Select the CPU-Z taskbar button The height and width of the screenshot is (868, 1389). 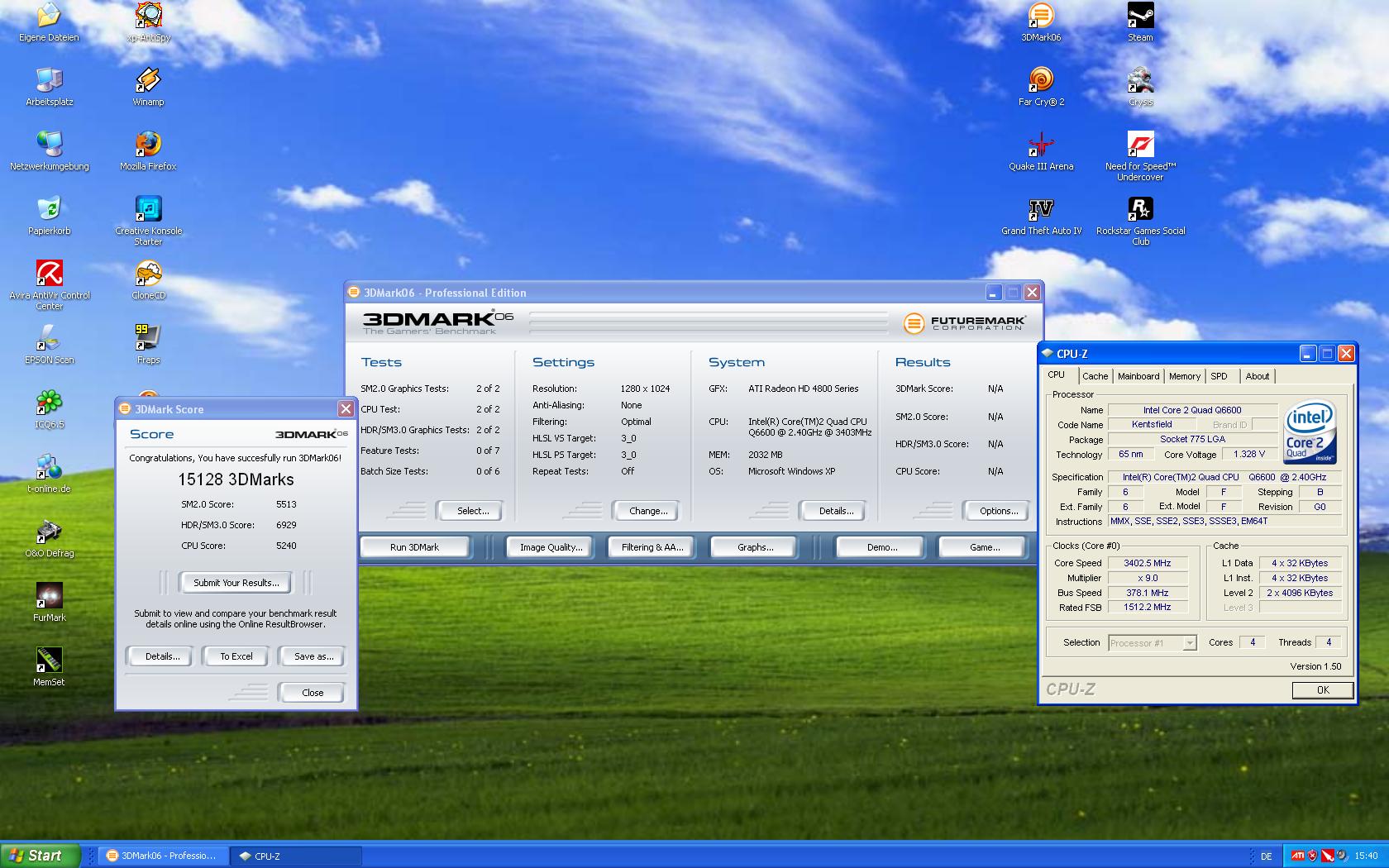point(296,856)
